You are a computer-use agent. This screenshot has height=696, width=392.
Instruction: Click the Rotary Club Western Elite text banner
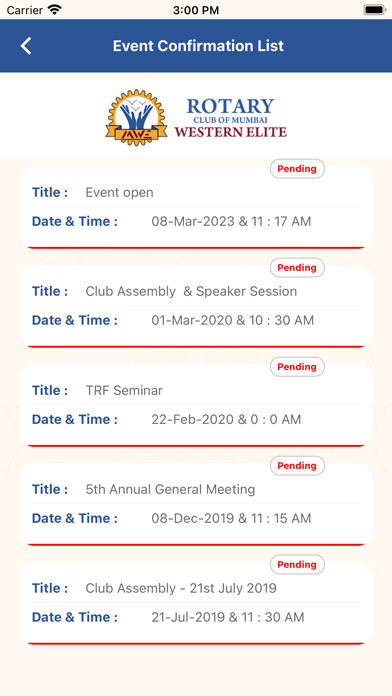(230, 118)
